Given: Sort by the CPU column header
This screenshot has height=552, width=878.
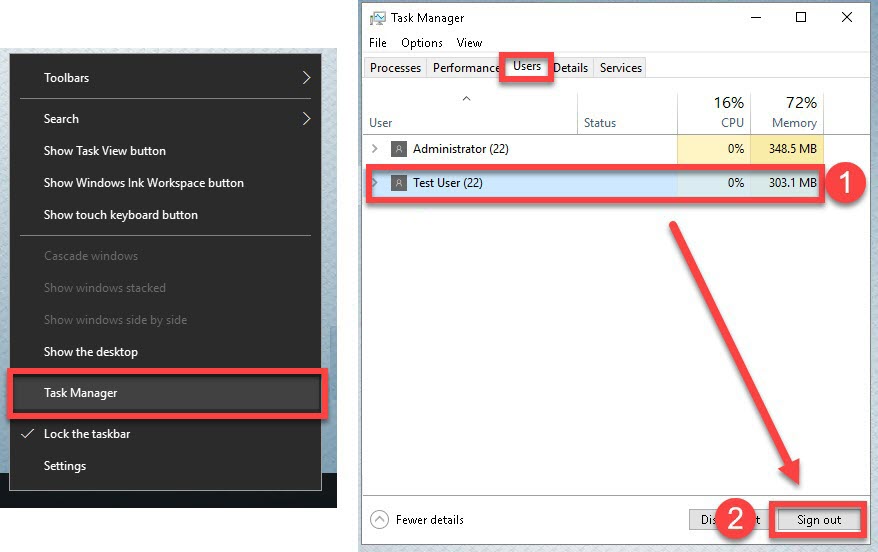Looking at the screenshot, I should click(731, 112).
